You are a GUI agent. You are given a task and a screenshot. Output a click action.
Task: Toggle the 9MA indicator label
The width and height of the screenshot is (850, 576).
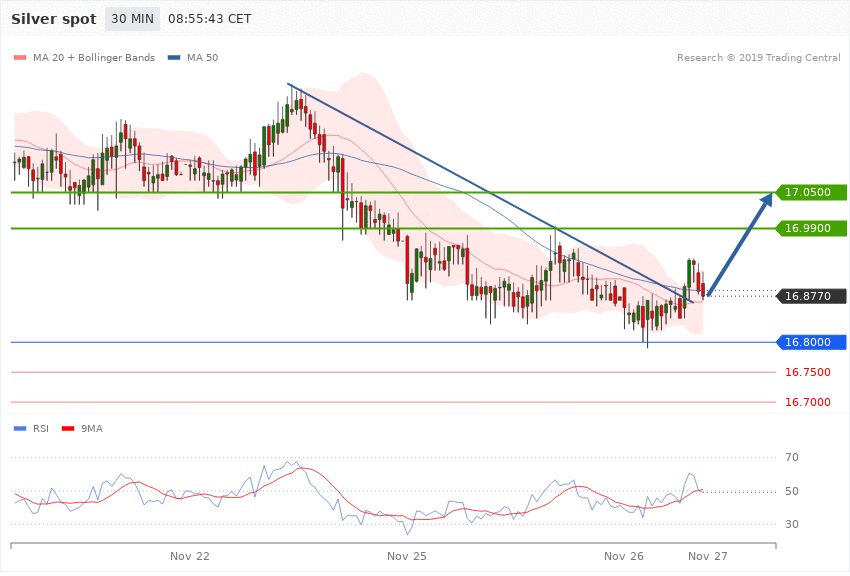coord(91,428)
